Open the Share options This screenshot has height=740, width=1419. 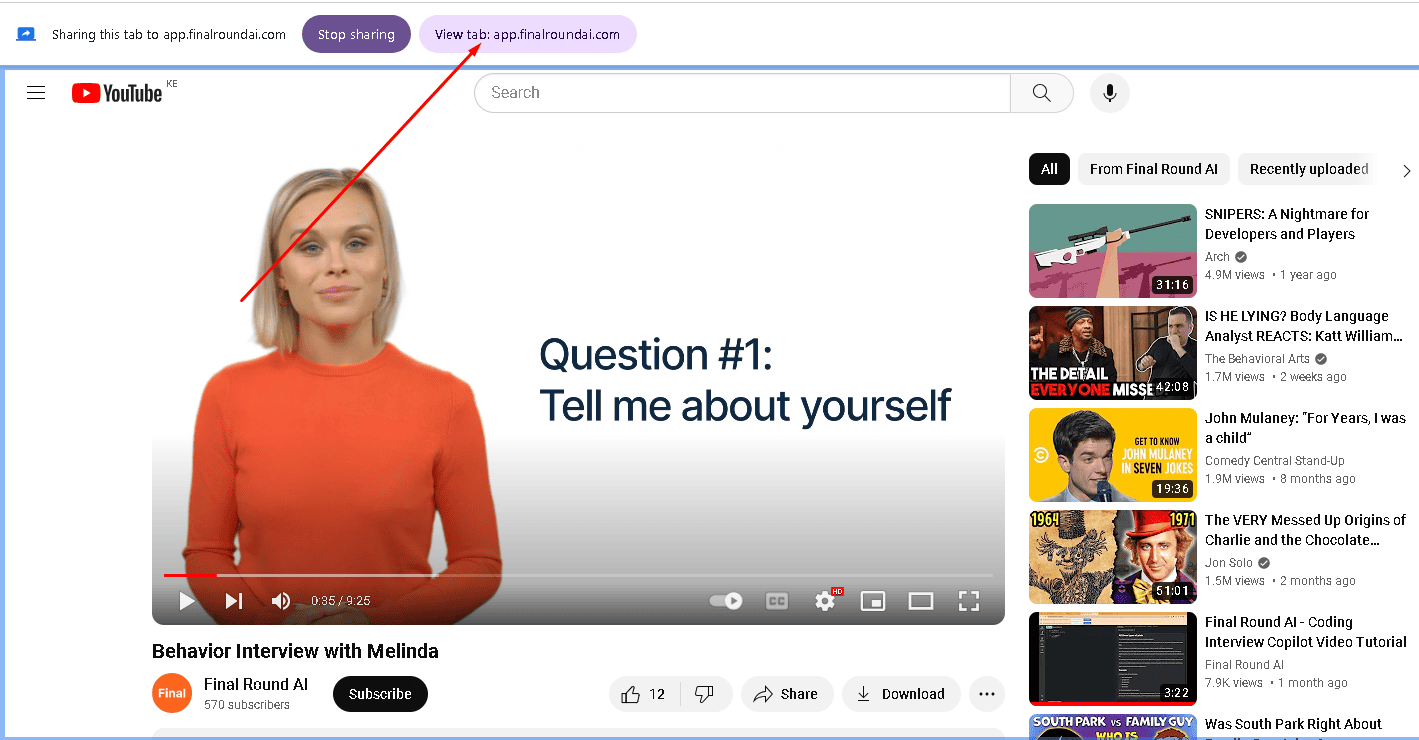coord(787,693)
